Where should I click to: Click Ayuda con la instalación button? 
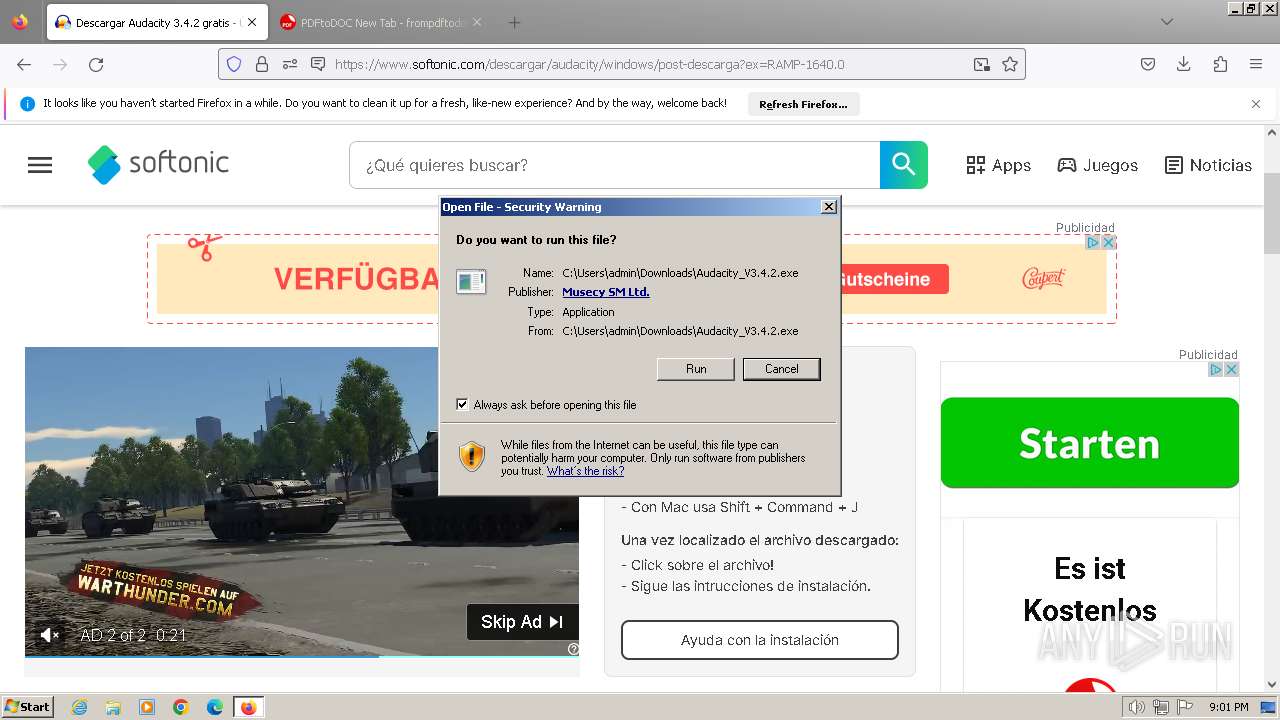[x=760, y=640]
